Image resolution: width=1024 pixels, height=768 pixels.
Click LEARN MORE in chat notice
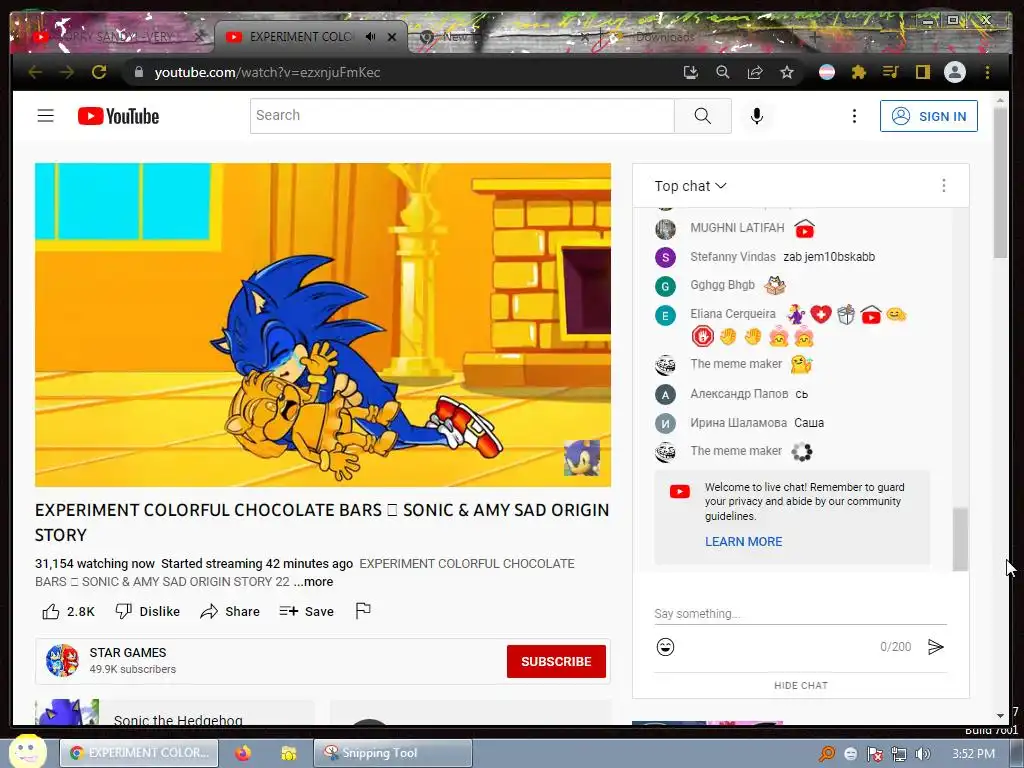743,541
